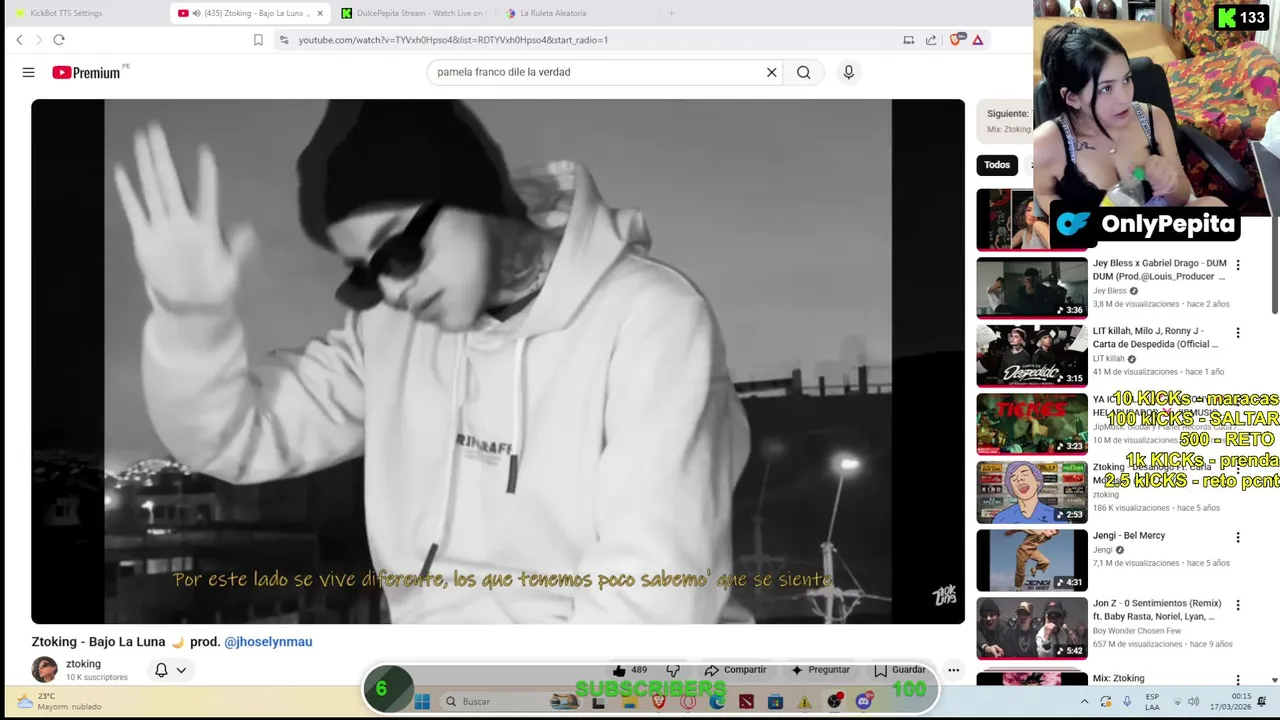The height and width of the screenshot is (720, 1280).
Task: Open Microsoft Edge from taskbar
Action: coord(717,702)
